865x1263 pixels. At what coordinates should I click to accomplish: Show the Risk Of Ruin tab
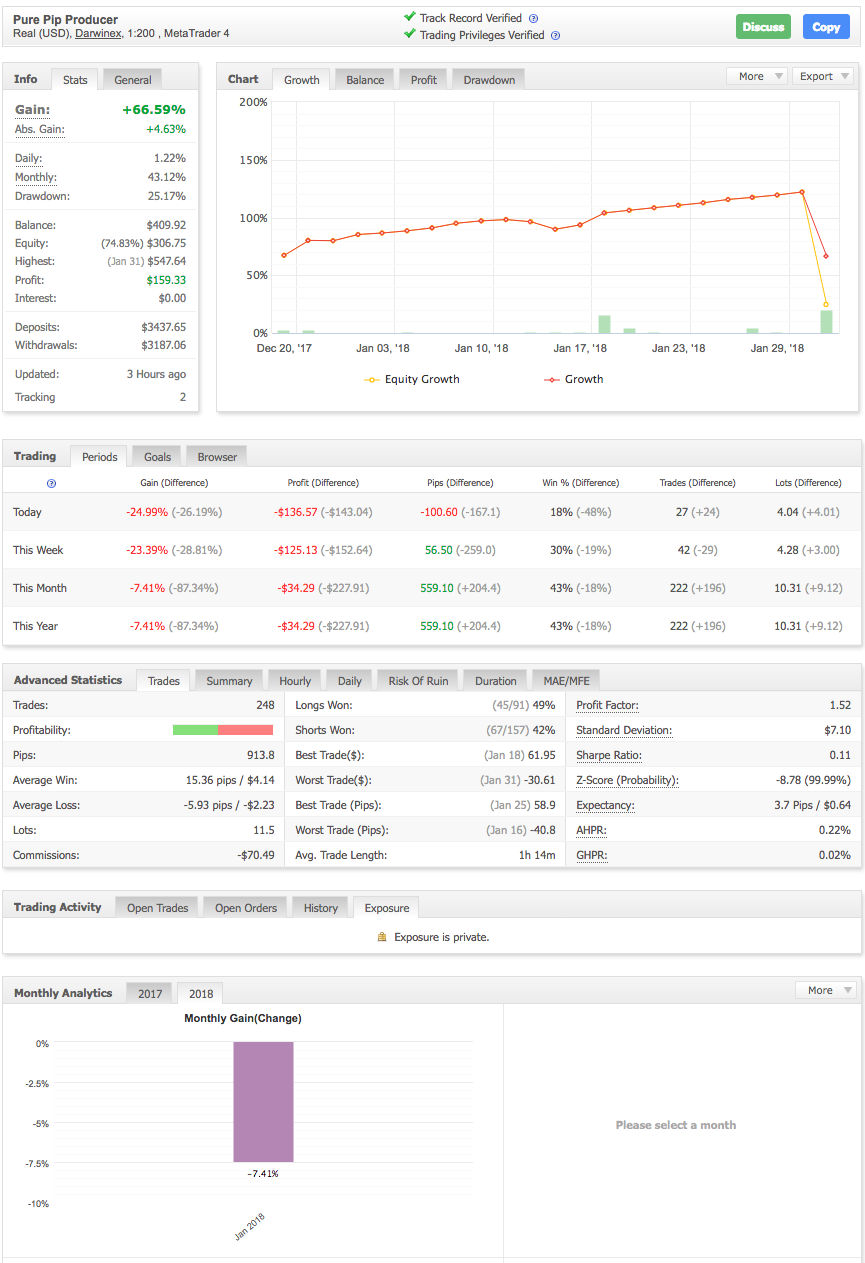[418, 681]
